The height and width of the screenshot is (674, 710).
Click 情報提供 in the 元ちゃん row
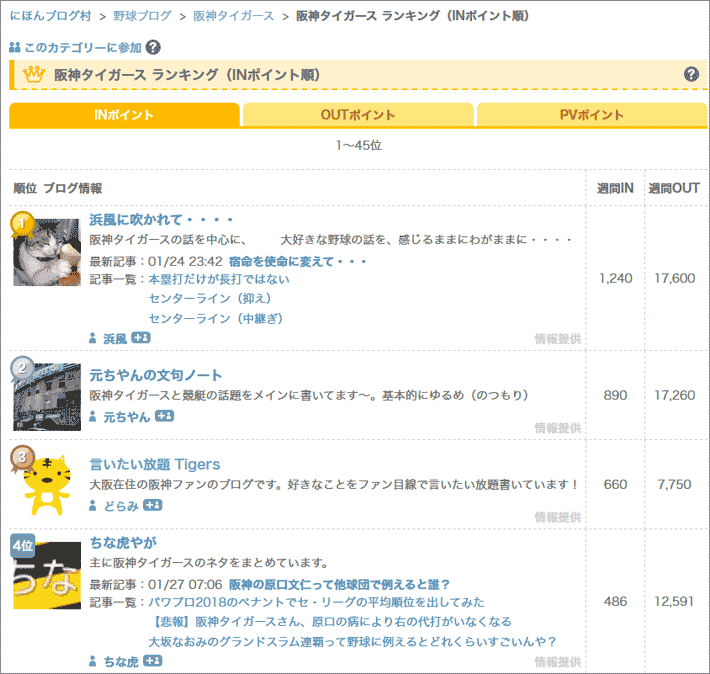point(557,428)
